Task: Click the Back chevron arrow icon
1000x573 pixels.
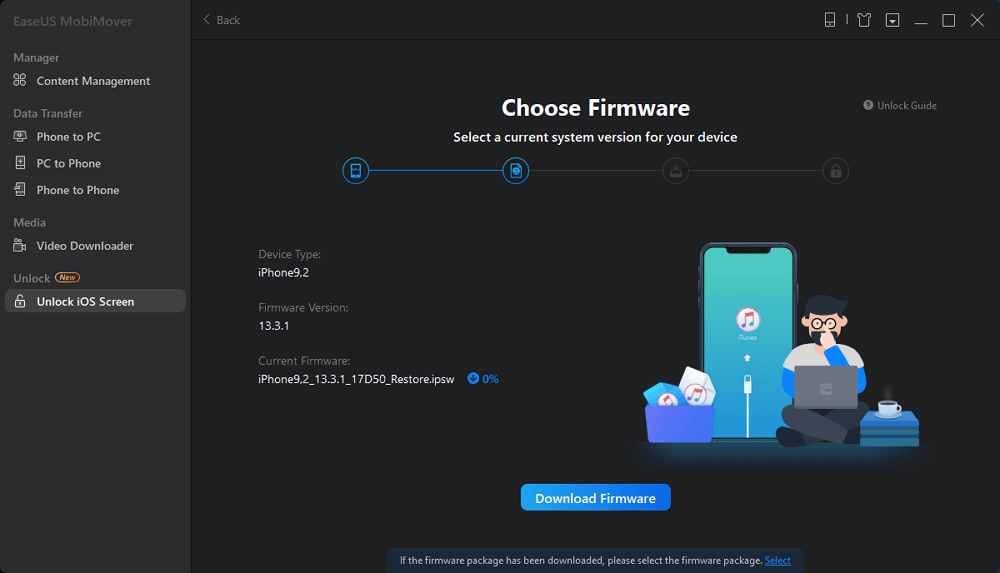Action: click(x=207, y=20)
